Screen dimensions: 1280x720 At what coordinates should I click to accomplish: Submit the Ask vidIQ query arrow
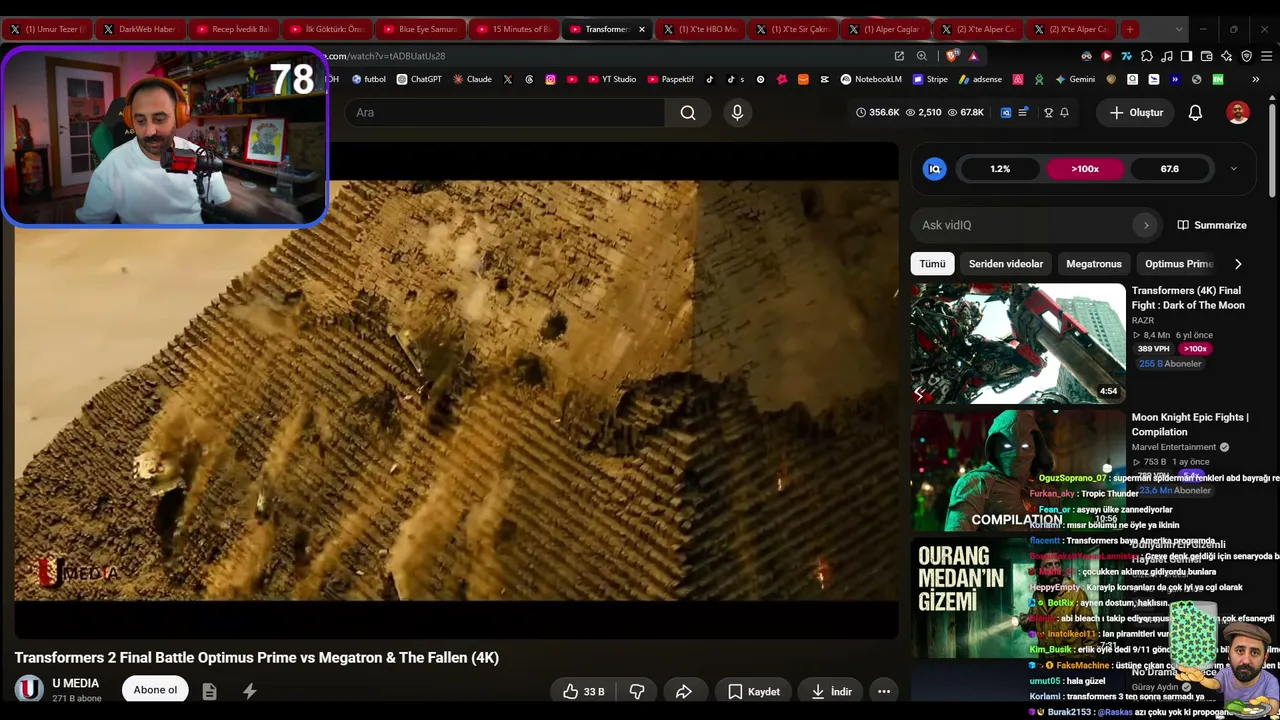[1146, 225]
